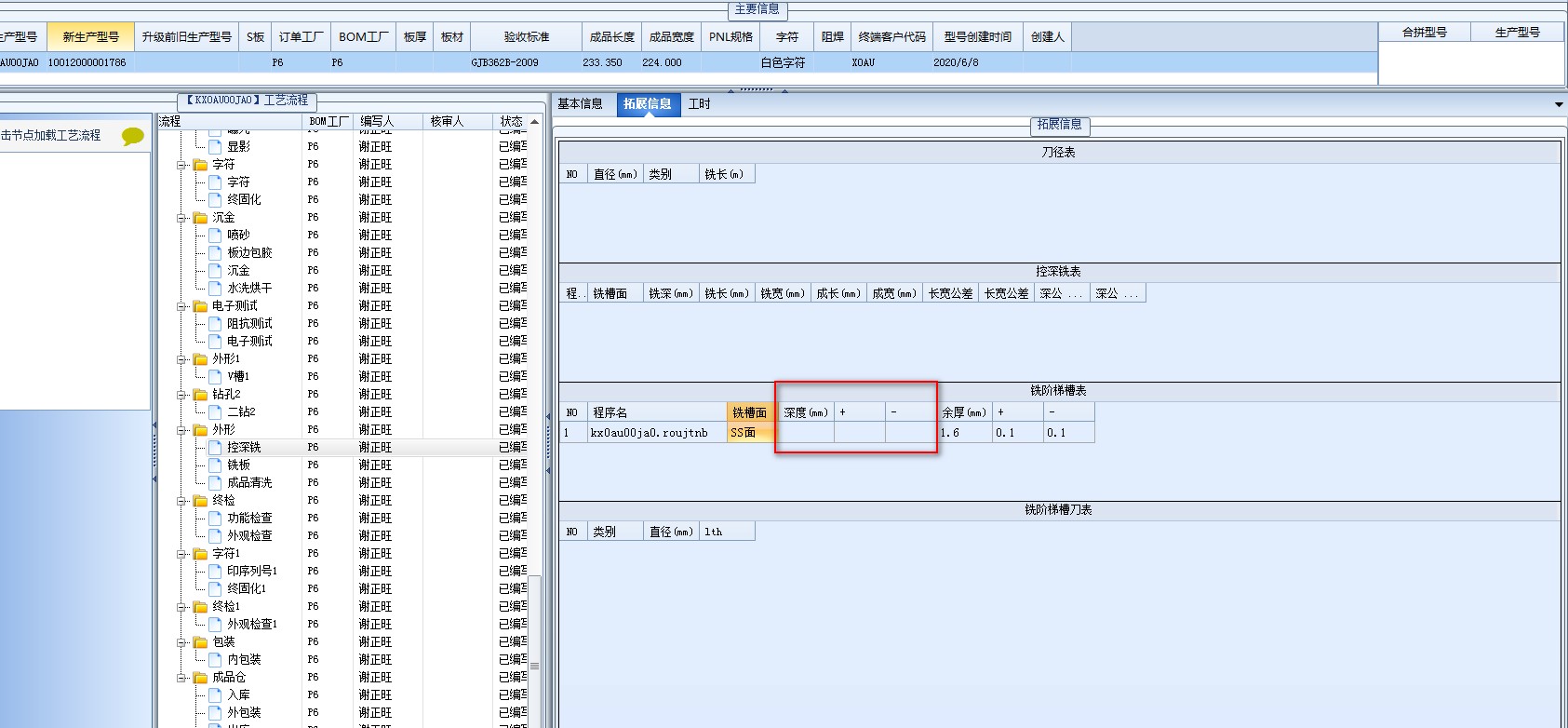Click folder icon of 包装 group
This screenshot has height=728, width=1568.
[200, 641]
